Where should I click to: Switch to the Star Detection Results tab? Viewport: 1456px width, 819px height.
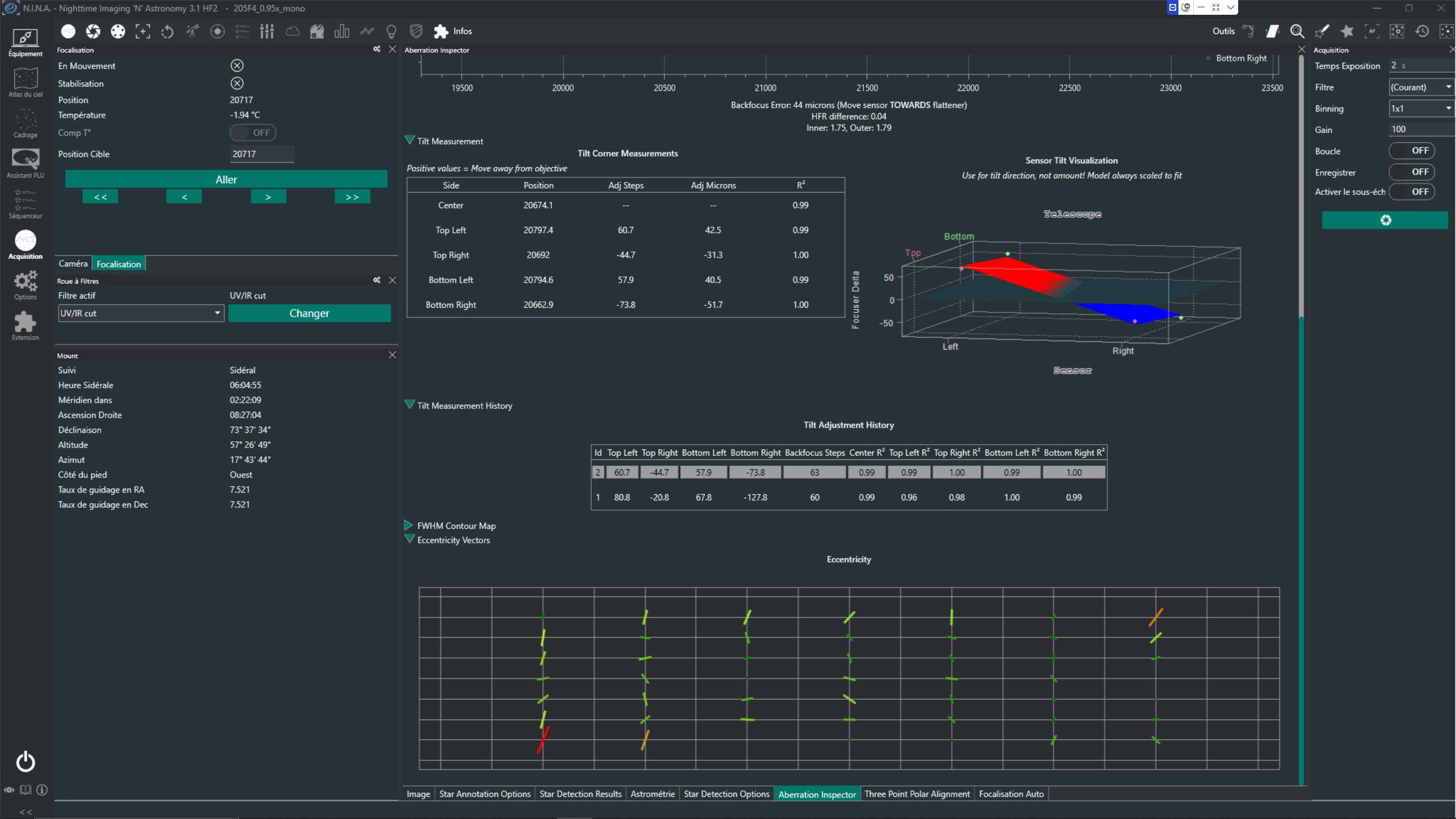pos(580,794)
